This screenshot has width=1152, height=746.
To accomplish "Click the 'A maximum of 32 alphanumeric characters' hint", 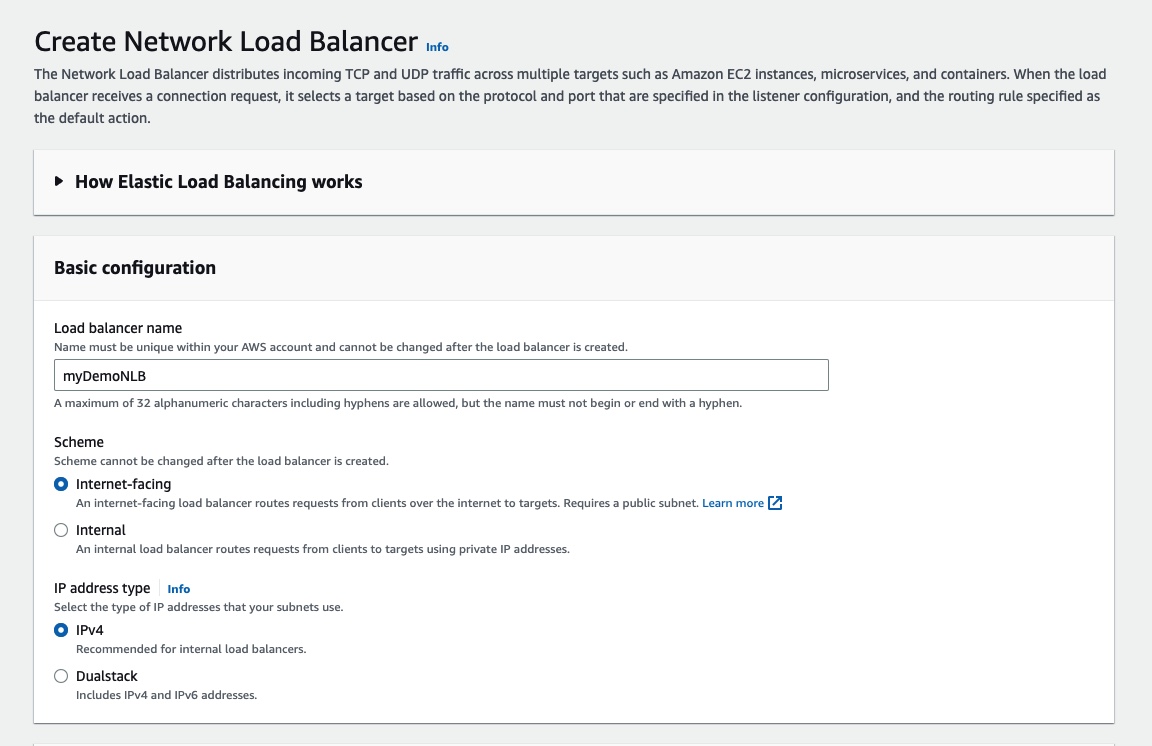I will pyautogui.click(x=398, y=403).
